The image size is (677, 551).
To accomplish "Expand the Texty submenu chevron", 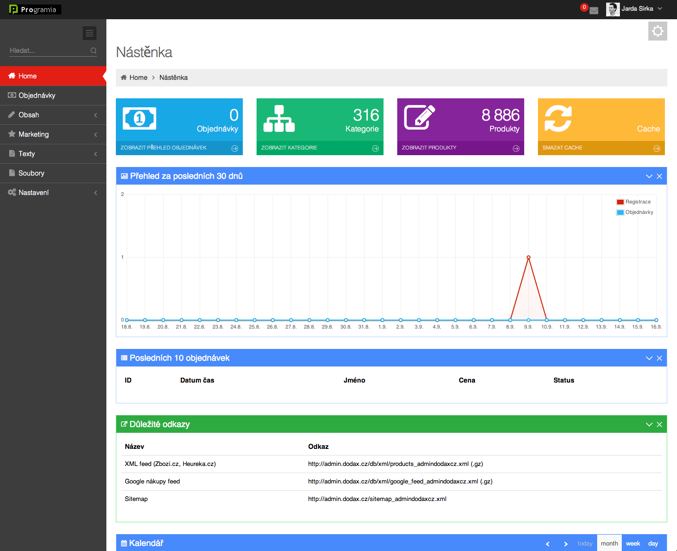I will click(x=95, y=154).
